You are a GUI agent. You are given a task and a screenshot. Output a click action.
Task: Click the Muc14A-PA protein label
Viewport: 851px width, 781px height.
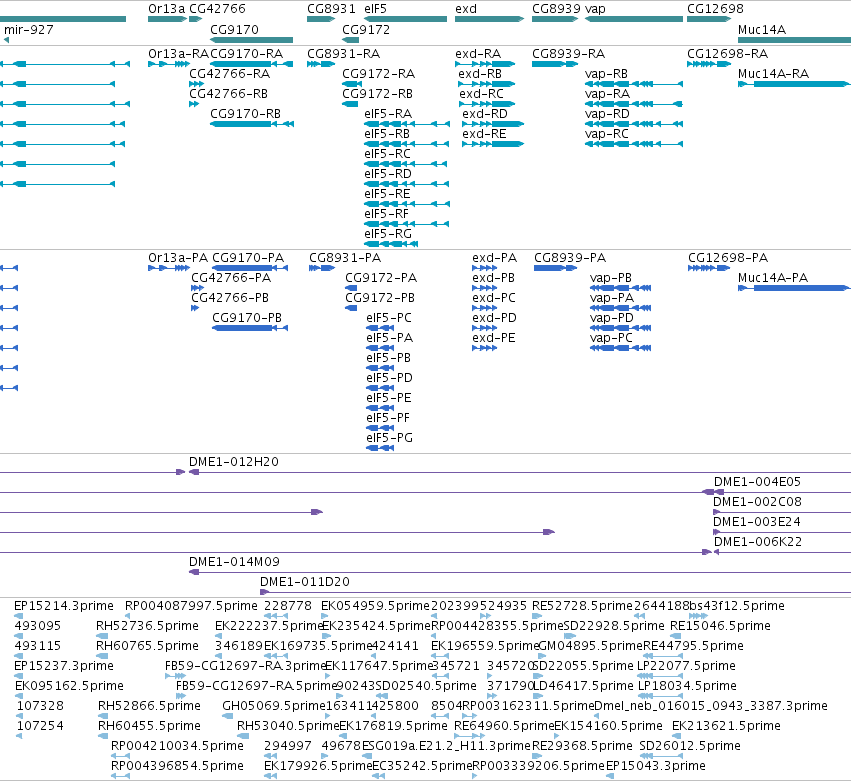(x=773, y=278)
